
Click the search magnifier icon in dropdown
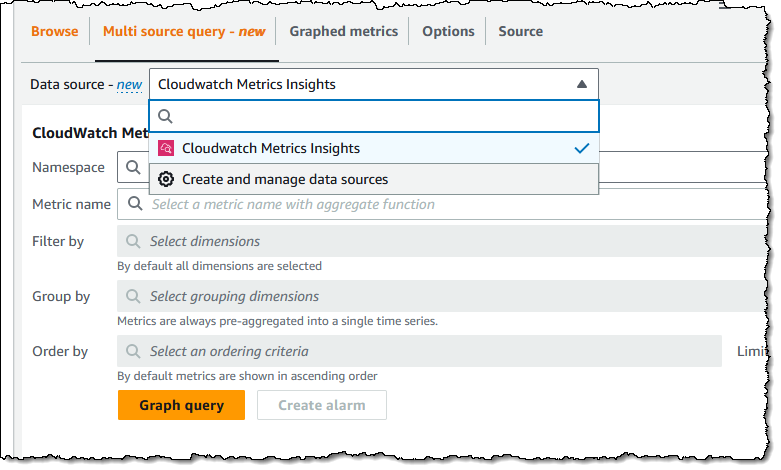click(x=166, y=116)
